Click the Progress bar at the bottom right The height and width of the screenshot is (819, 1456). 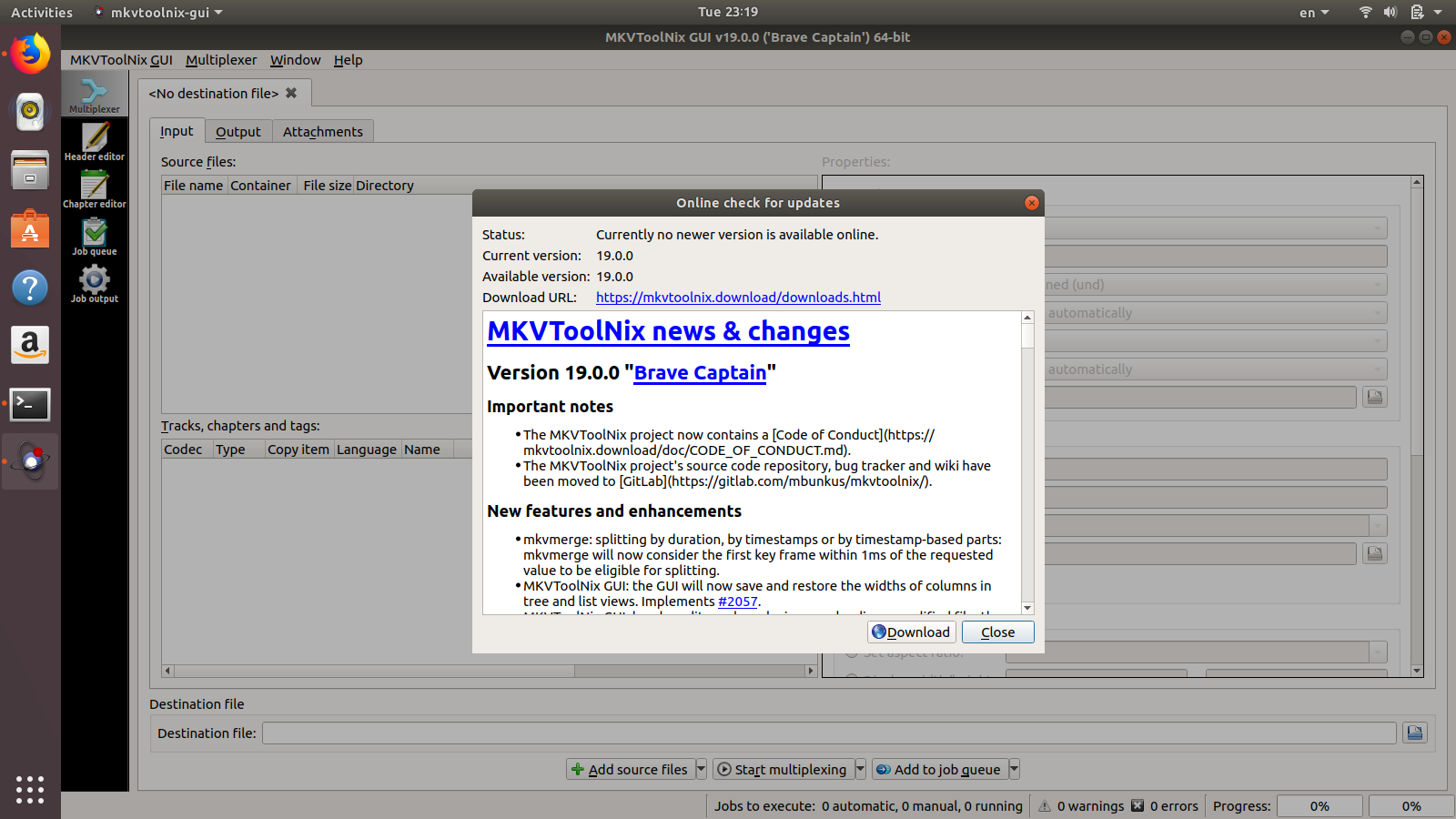click(1319, 805)
